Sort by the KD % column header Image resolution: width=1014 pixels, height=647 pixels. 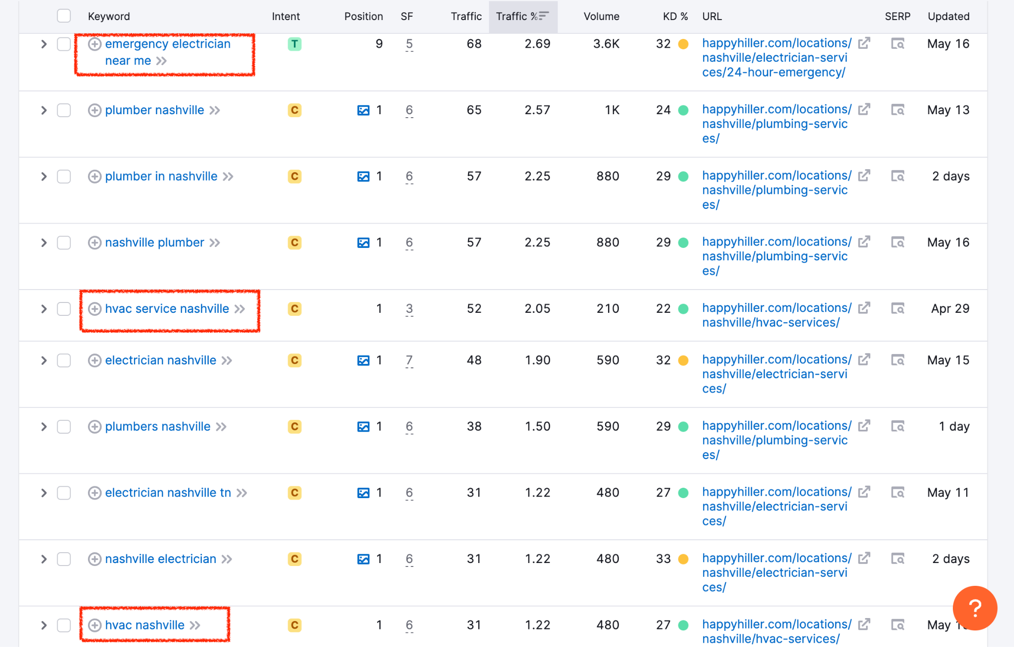tap(675, 16)
